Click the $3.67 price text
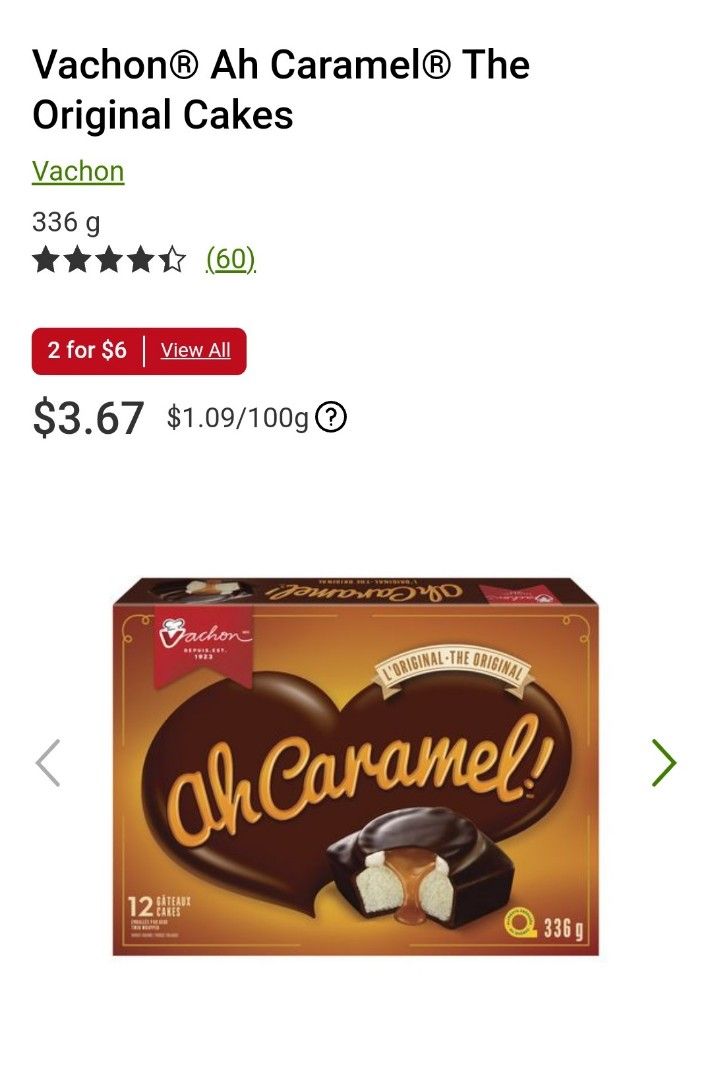This screenshot has height=1080, width=712. point(88,418)
